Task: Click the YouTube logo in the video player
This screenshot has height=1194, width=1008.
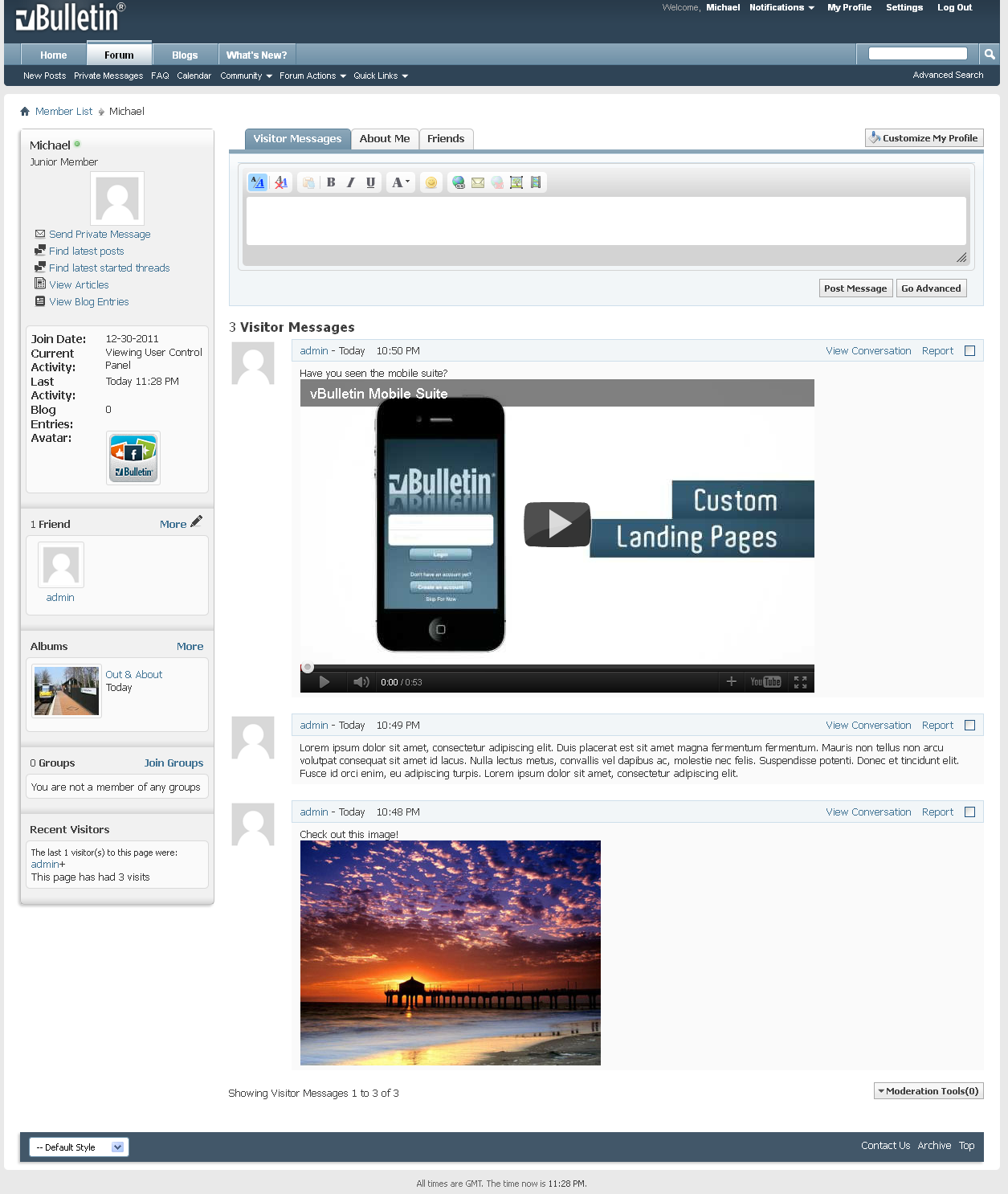Action: [x=765, y=682]
